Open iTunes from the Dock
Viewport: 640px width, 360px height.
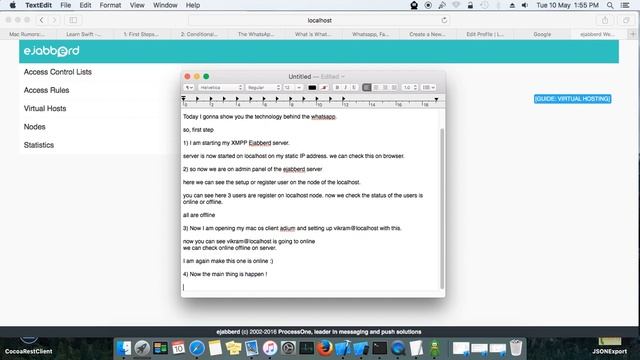[x=270, y=348]
